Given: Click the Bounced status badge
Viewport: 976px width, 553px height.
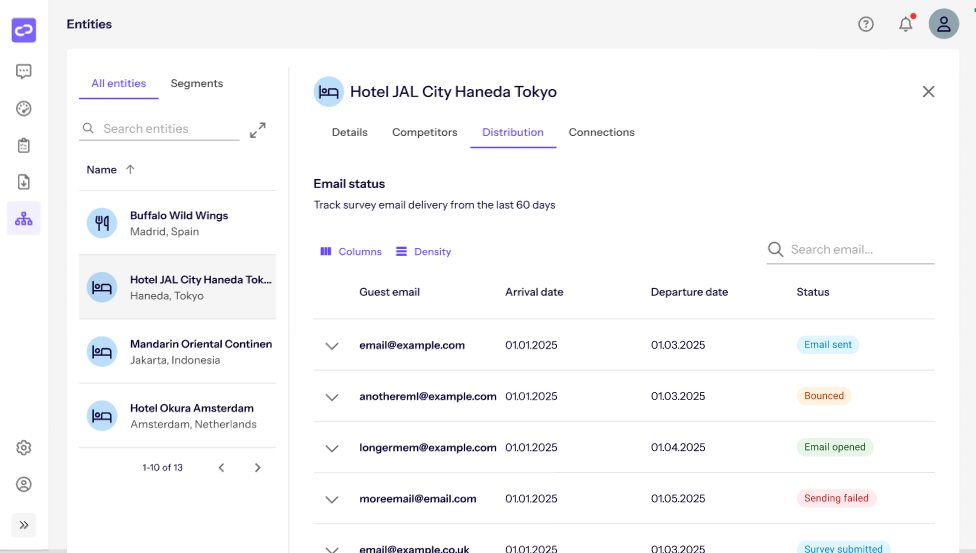Looking at the screenshot, I should click(824, 395).
